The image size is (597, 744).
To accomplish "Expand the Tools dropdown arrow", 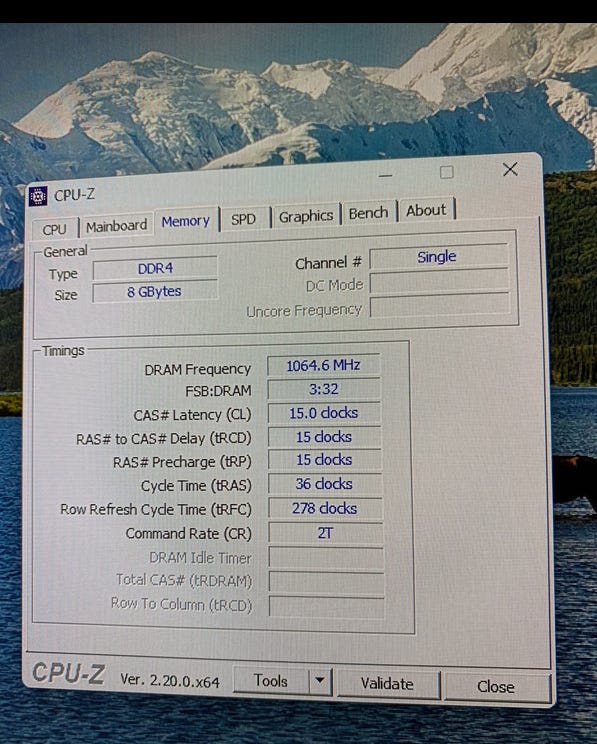I will (320, 681).
